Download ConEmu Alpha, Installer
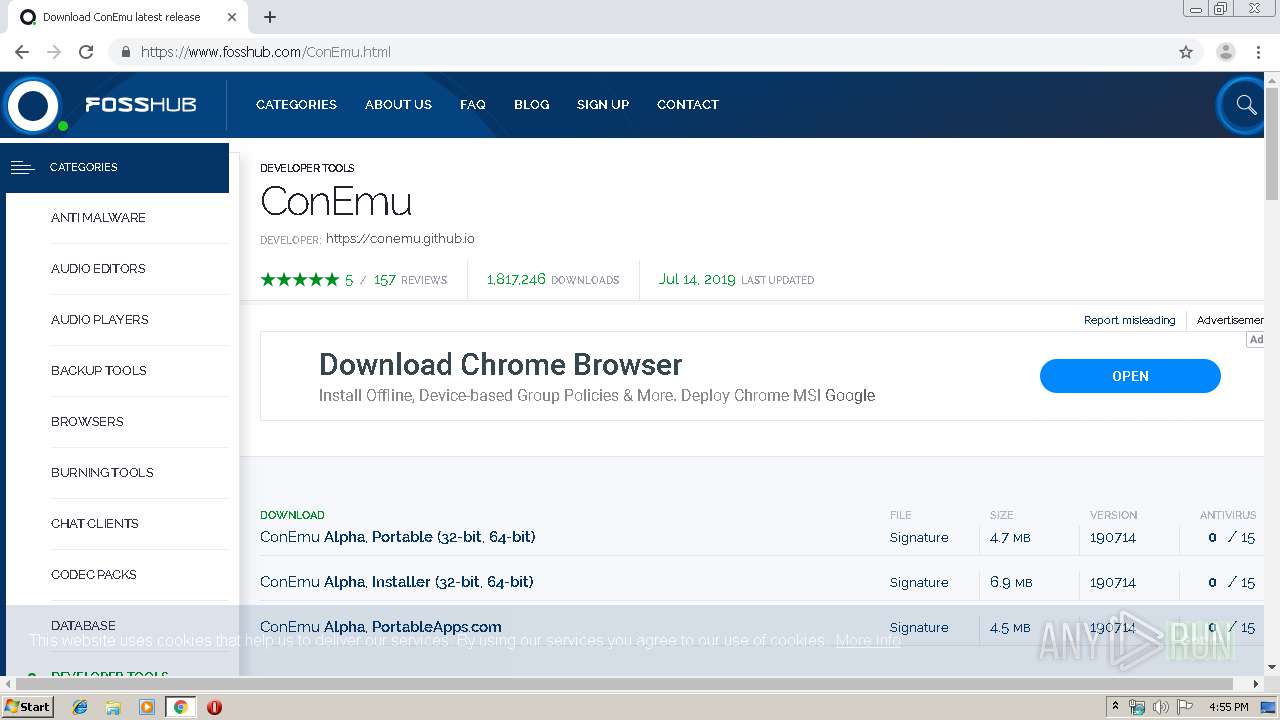1280x720 pixels. tap(396, 582)
